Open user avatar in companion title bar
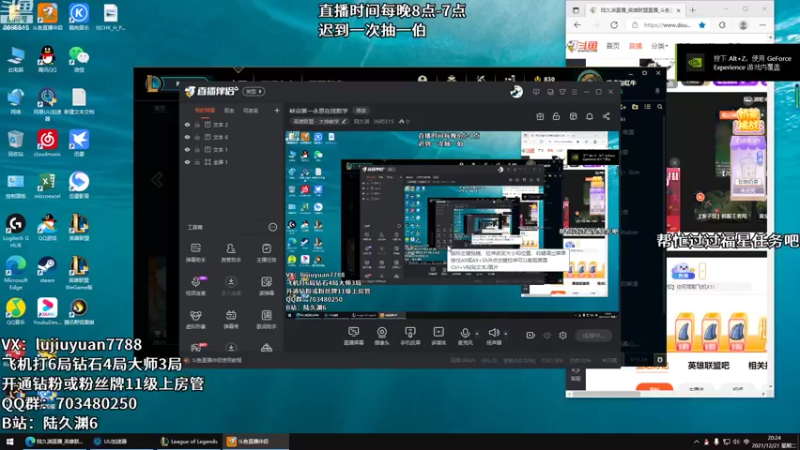800x450 pixels. pos(516,92)
